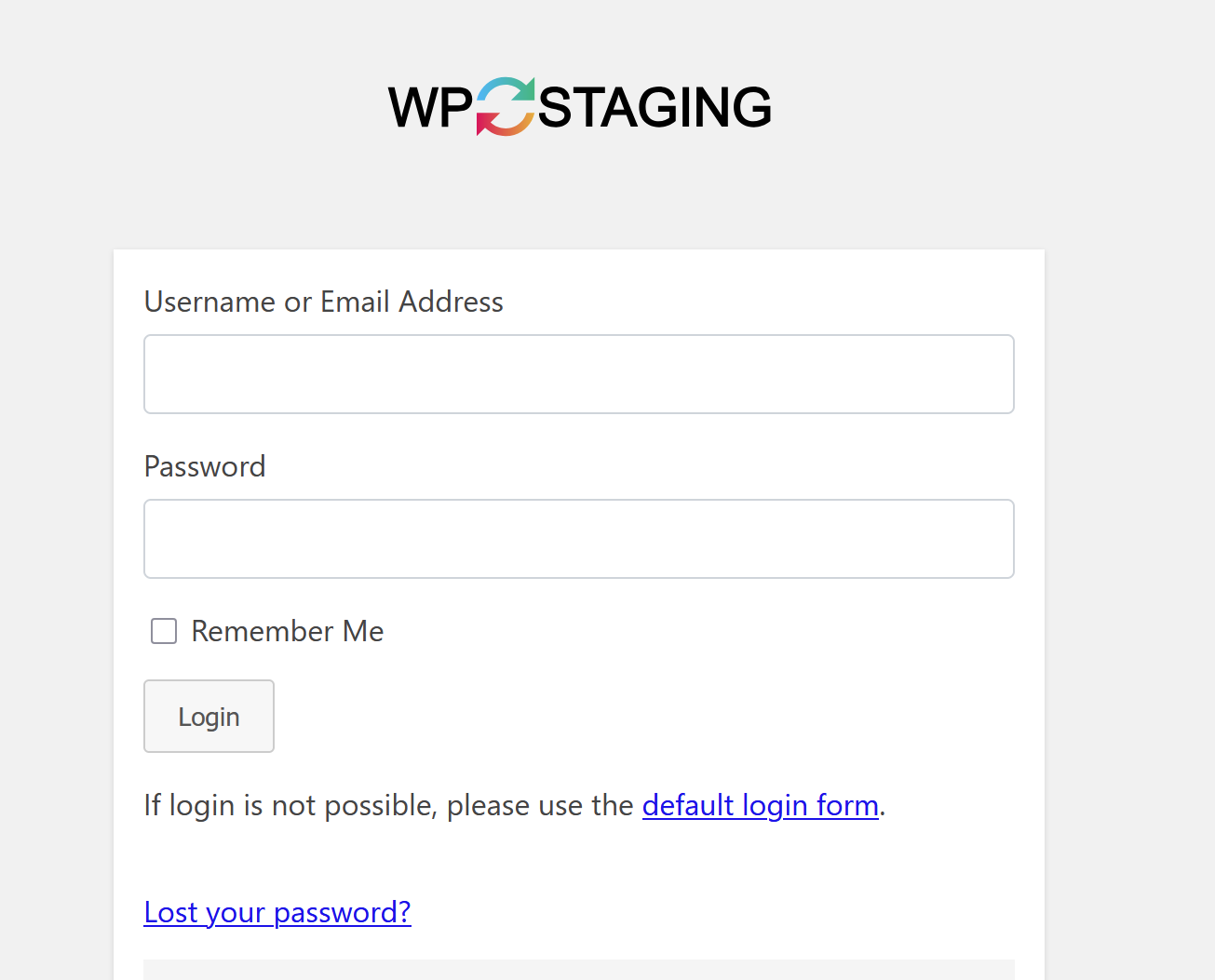
Task: Click the circular arrows icon in logo
Action: (x=506, y=106)
